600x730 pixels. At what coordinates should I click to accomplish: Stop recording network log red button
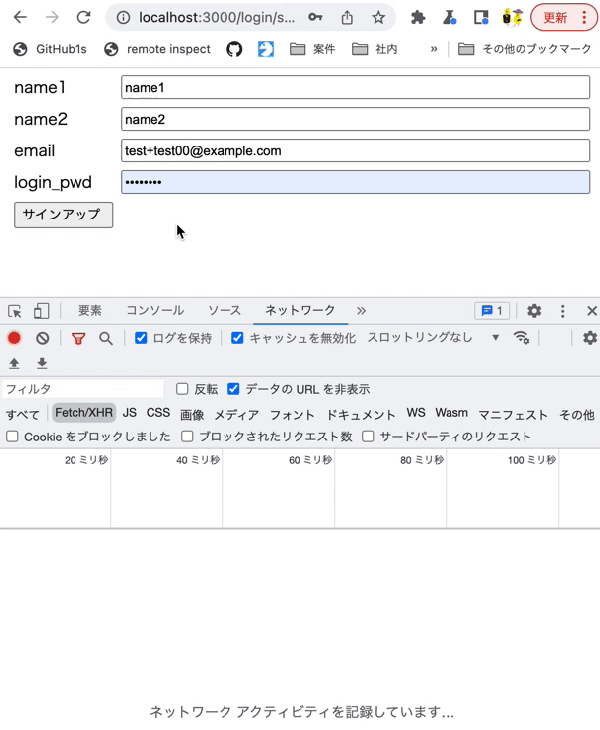(14, 338)
